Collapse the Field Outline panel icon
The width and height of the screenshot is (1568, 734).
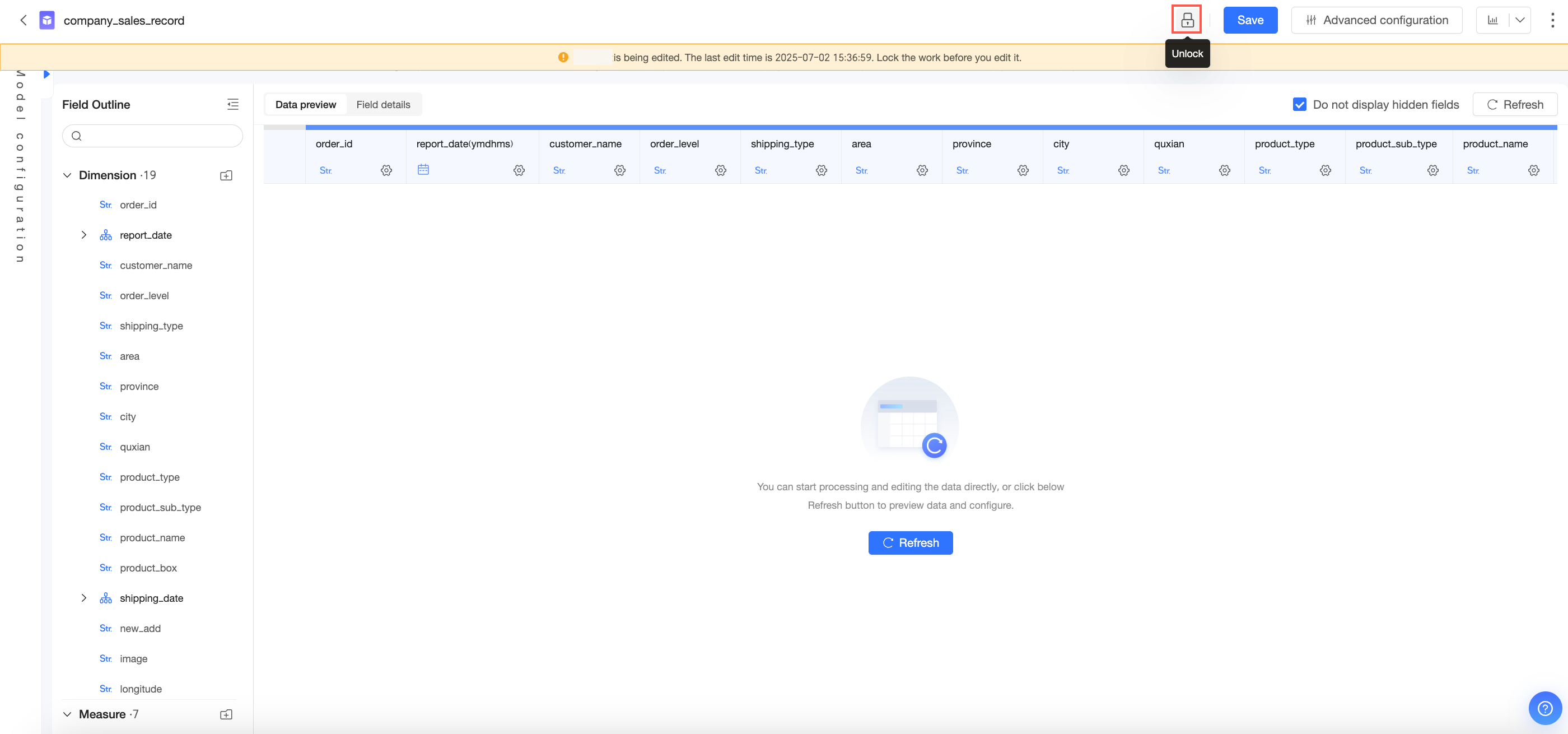(x=232, y=104)
